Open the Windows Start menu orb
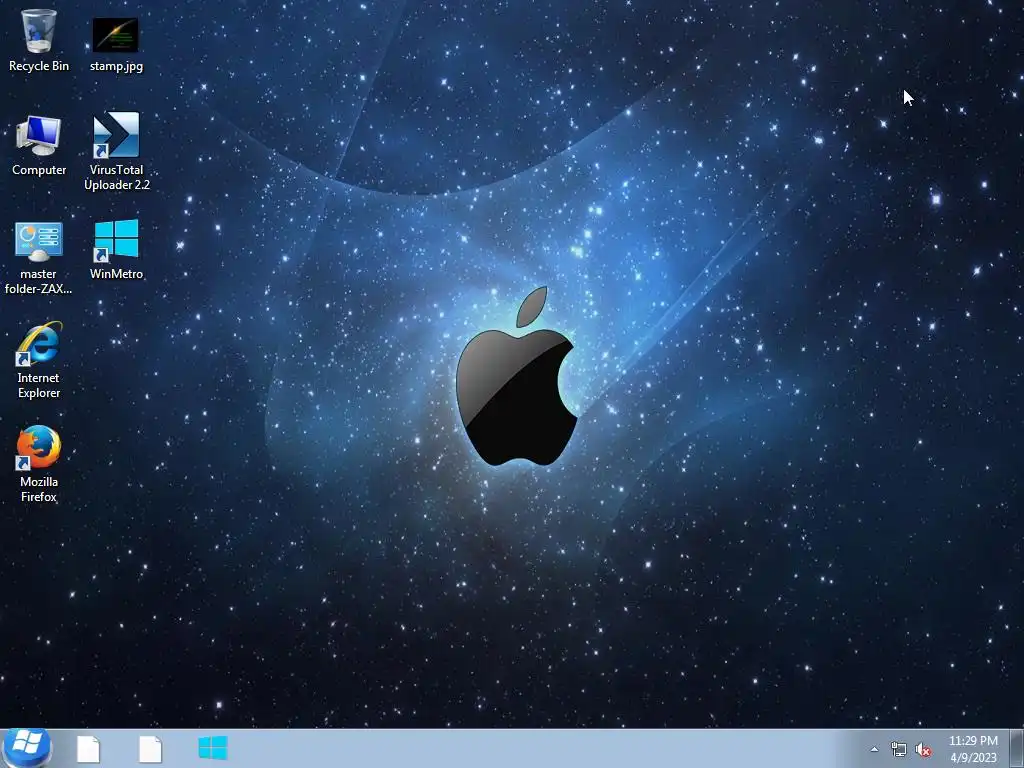 [x=27, y=748]
